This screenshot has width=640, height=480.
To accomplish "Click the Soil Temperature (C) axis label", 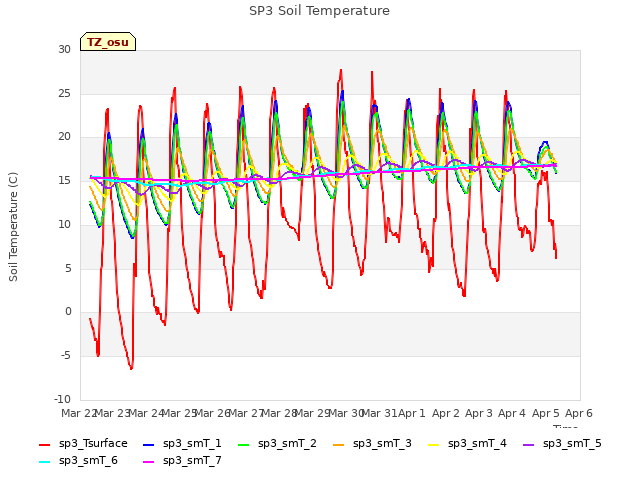I will (x=13, y=227).
